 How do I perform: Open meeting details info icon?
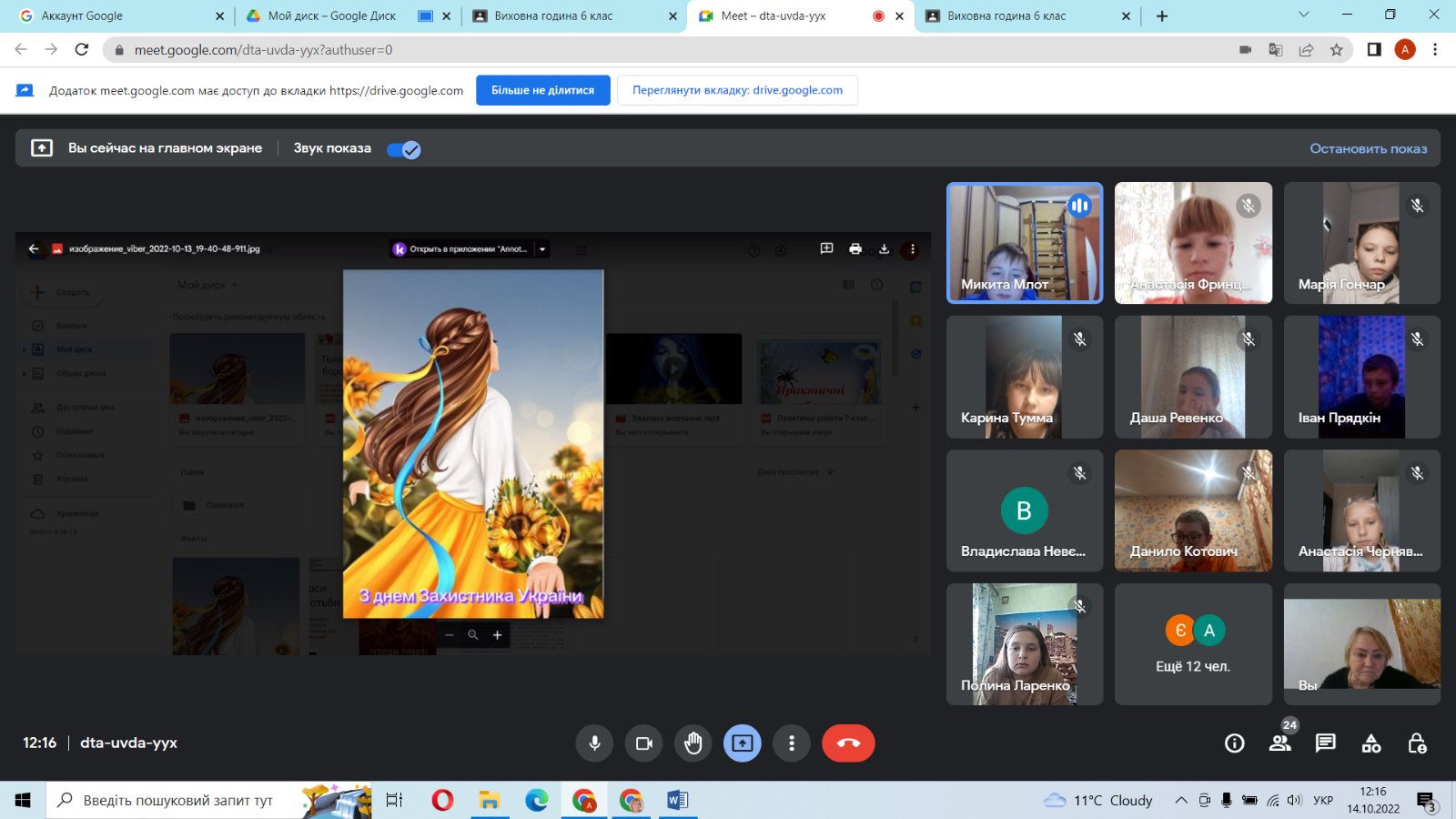1235,743
